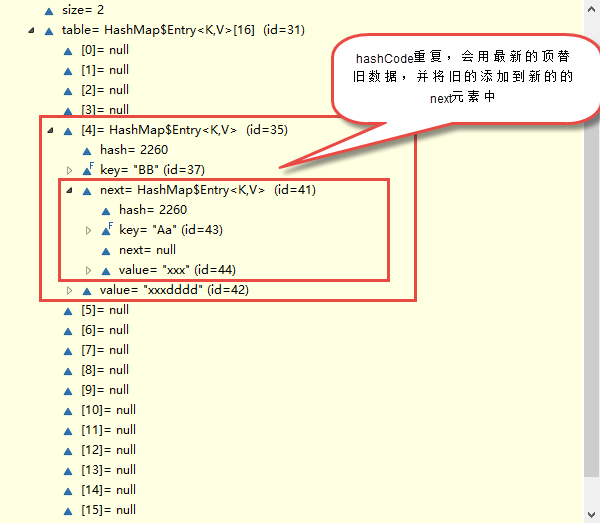Select the table= HashMap$Entry<K,V>[16] row
Viewport: 600px width, 523px height.
(183, 30)
